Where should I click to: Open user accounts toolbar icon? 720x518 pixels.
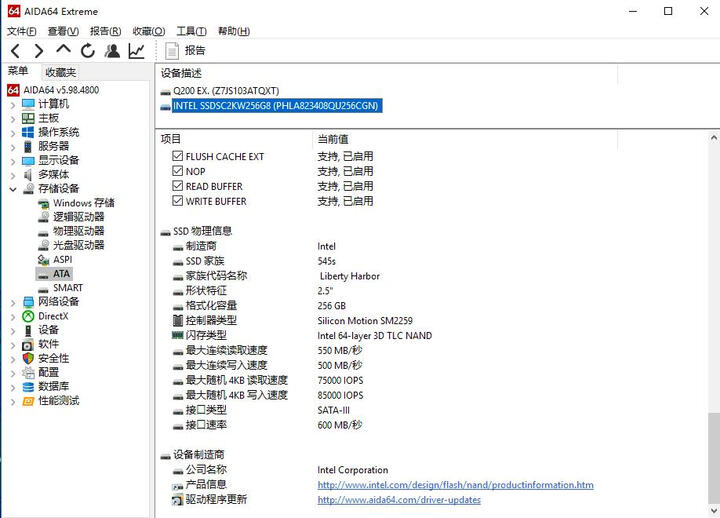[x=112, y=51]
